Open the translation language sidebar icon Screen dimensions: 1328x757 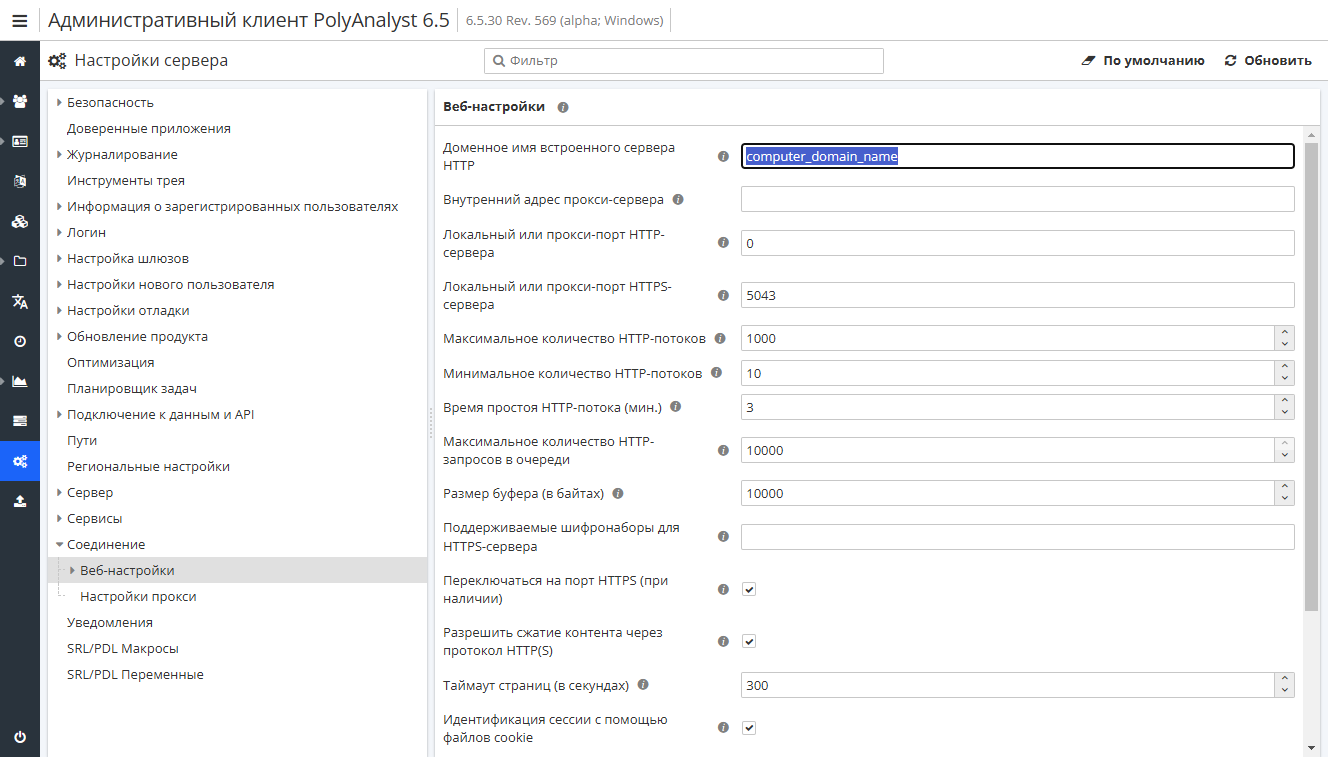click(20, 301)
